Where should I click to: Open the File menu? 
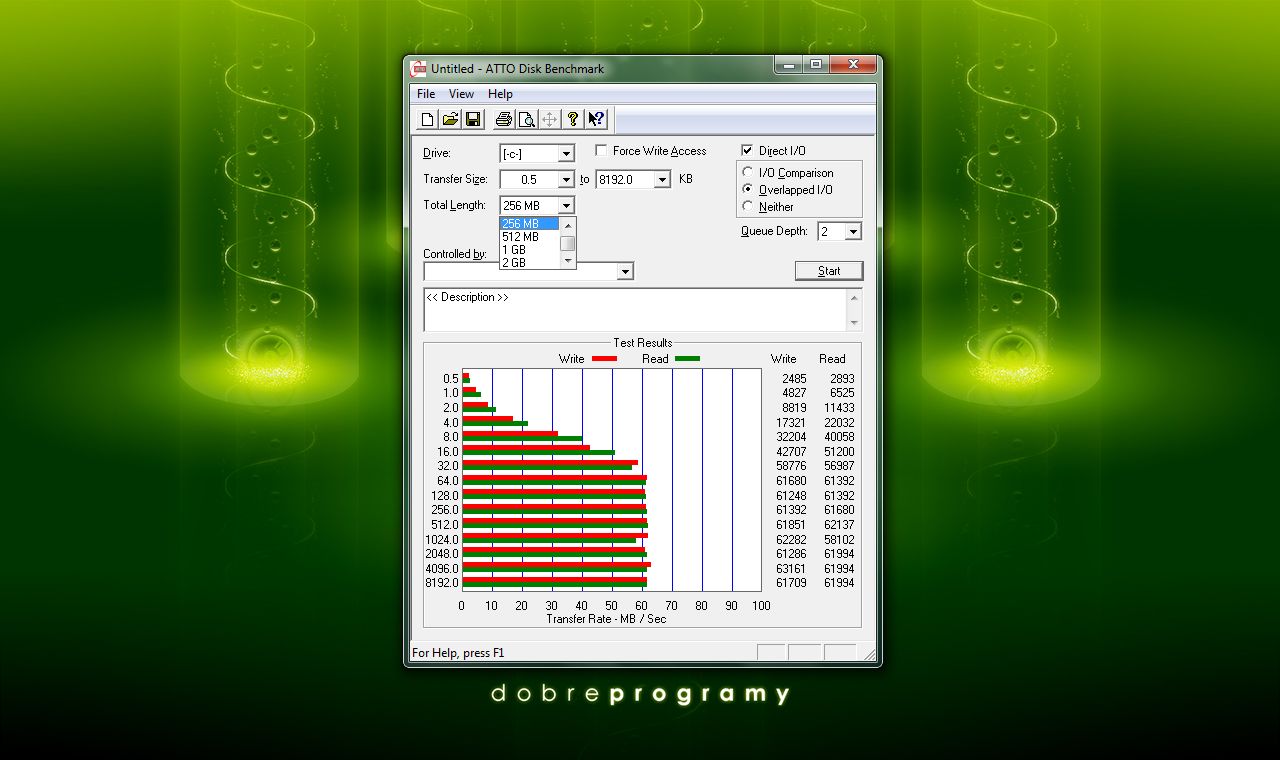coord(426,94)
